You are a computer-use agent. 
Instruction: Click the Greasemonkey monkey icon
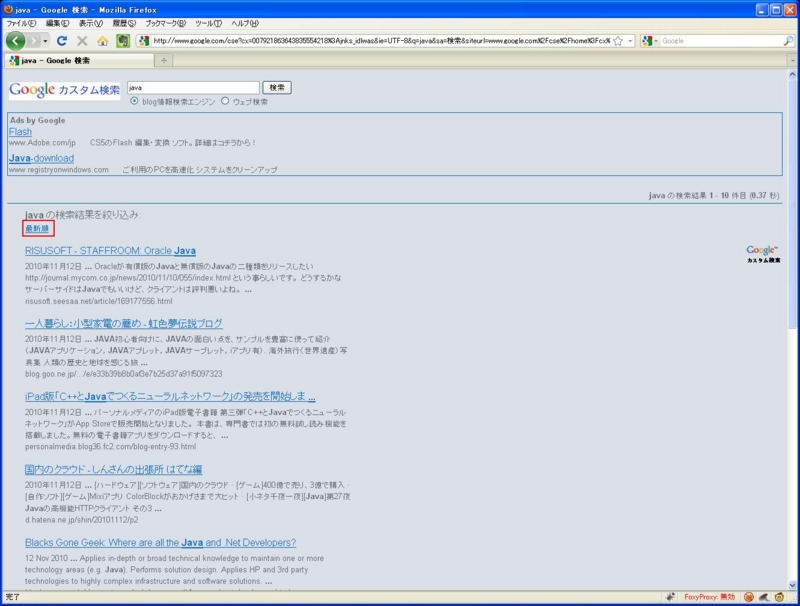pos(779,597)
